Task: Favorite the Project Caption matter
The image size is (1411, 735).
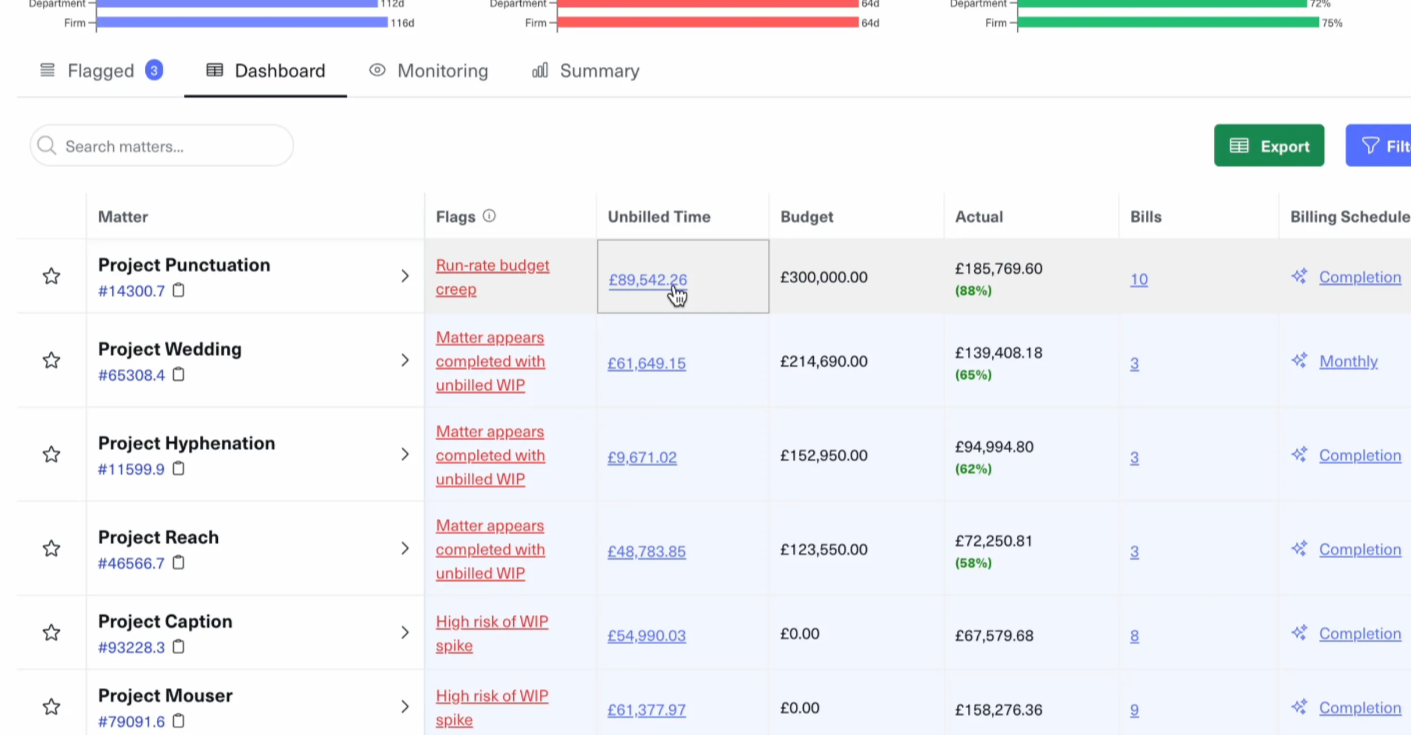Action: (51, 632)
